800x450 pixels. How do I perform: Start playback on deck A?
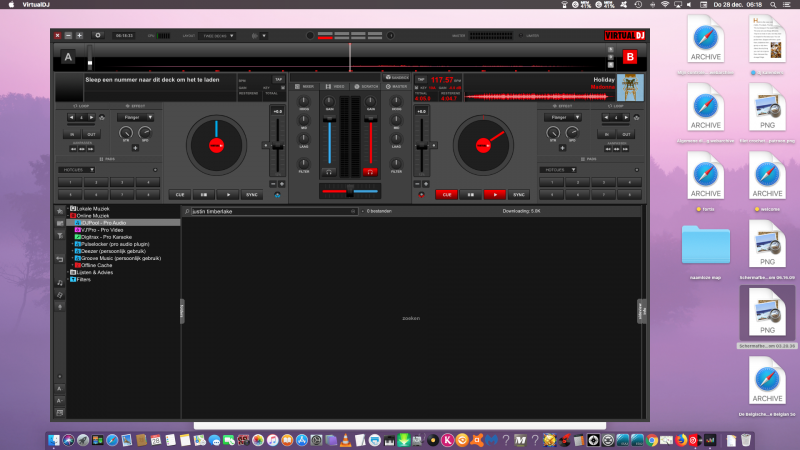(228, 194)
